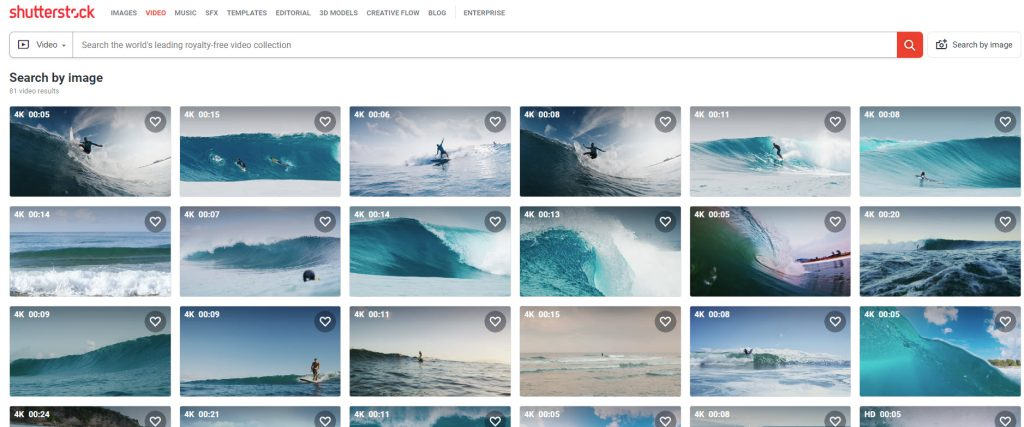Favorite the 4K 00:21 video
Screen dimensions: 1024x427
pos(325,420)
